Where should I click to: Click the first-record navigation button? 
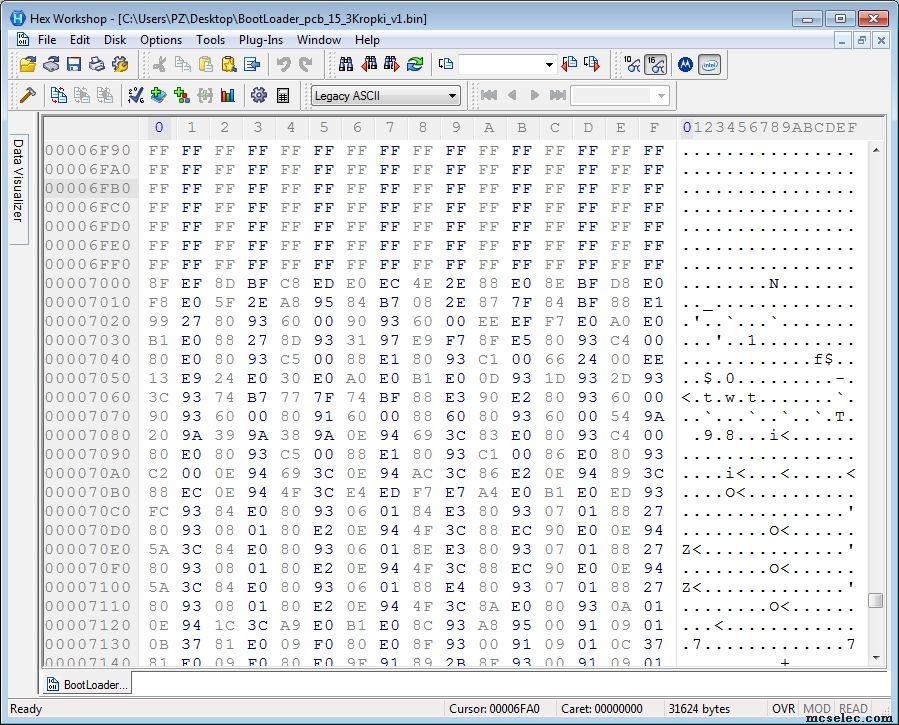[488, 95]
